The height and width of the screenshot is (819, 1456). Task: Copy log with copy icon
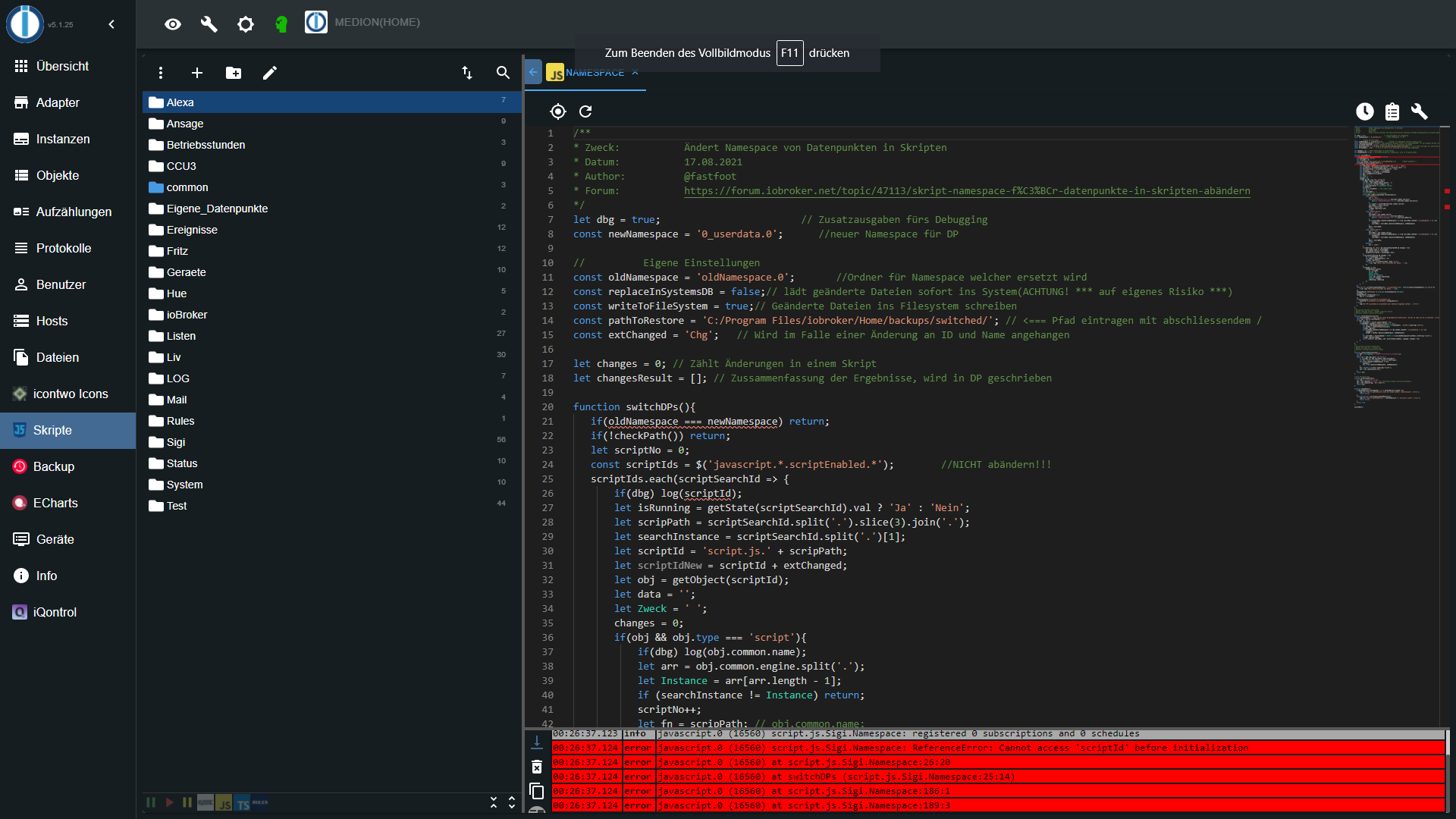click(537, 792)
